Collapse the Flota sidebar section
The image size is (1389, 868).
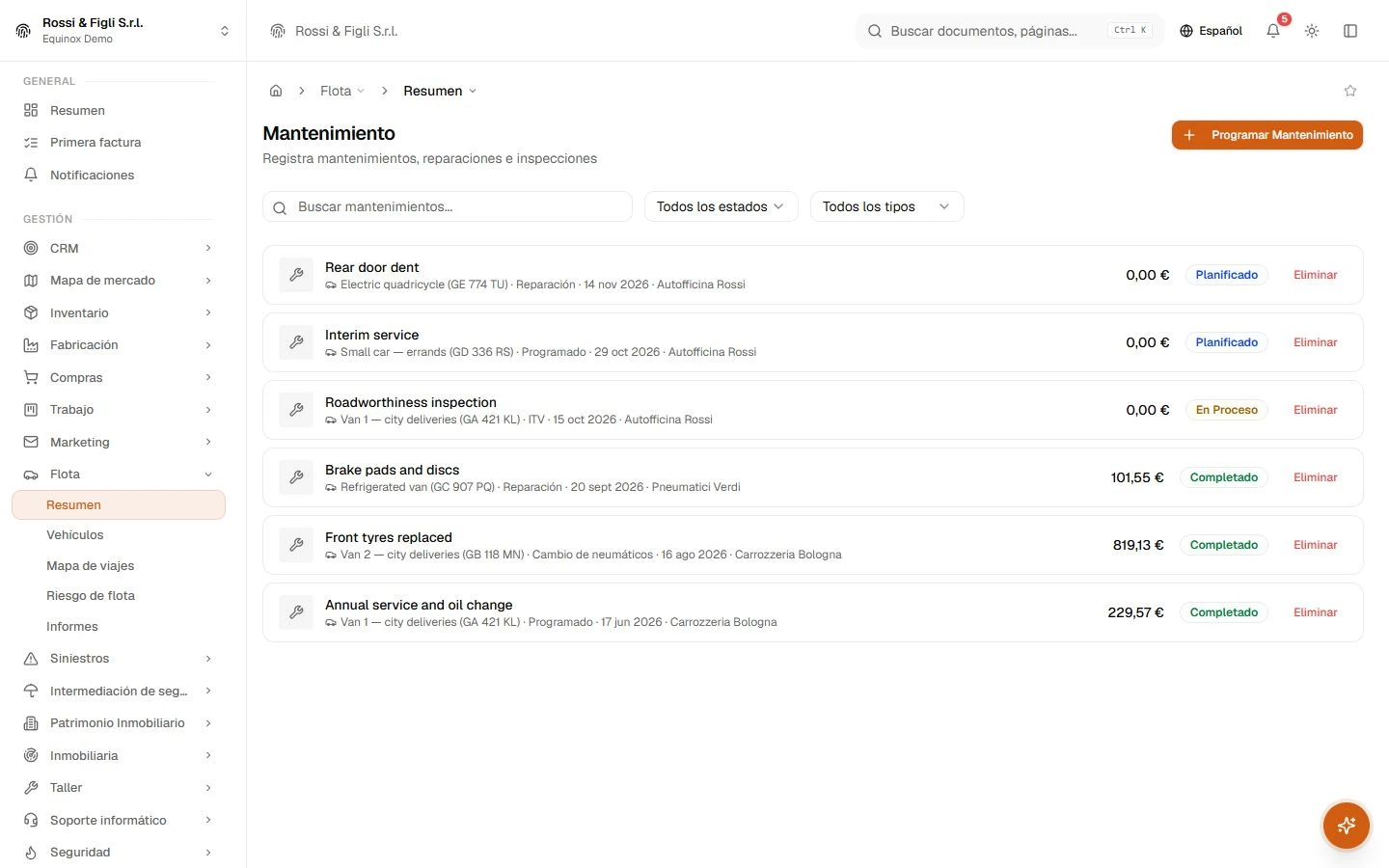(118, 475)
